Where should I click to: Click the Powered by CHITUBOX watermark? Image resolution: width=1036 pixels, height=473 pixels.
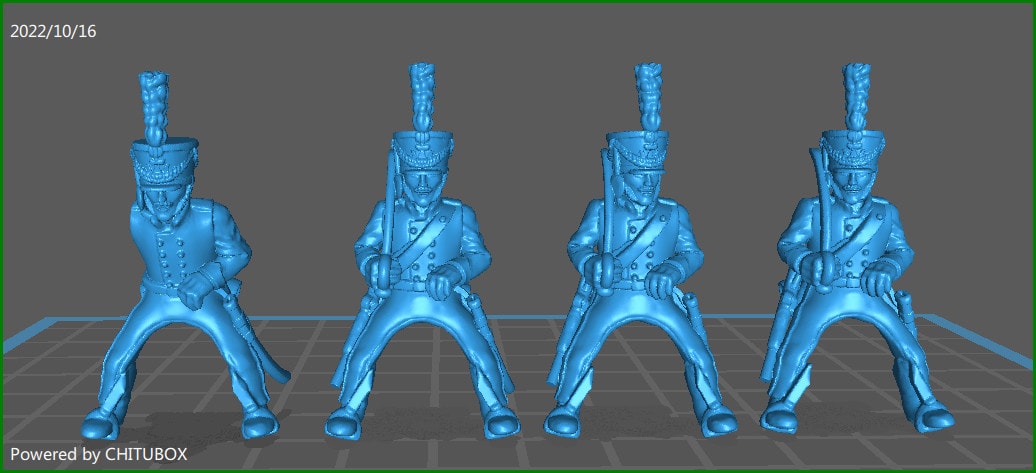click(98, 454)
